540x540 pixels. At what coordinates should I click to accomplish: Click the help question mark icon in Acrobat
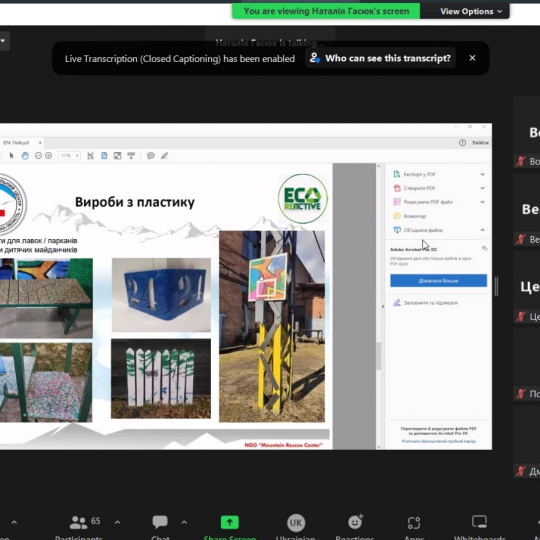point(462,142)
